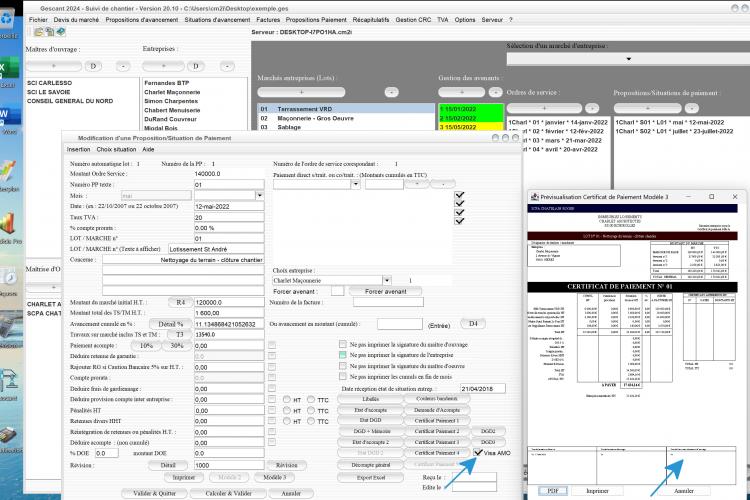Click the Modèle 3 button

275,477
